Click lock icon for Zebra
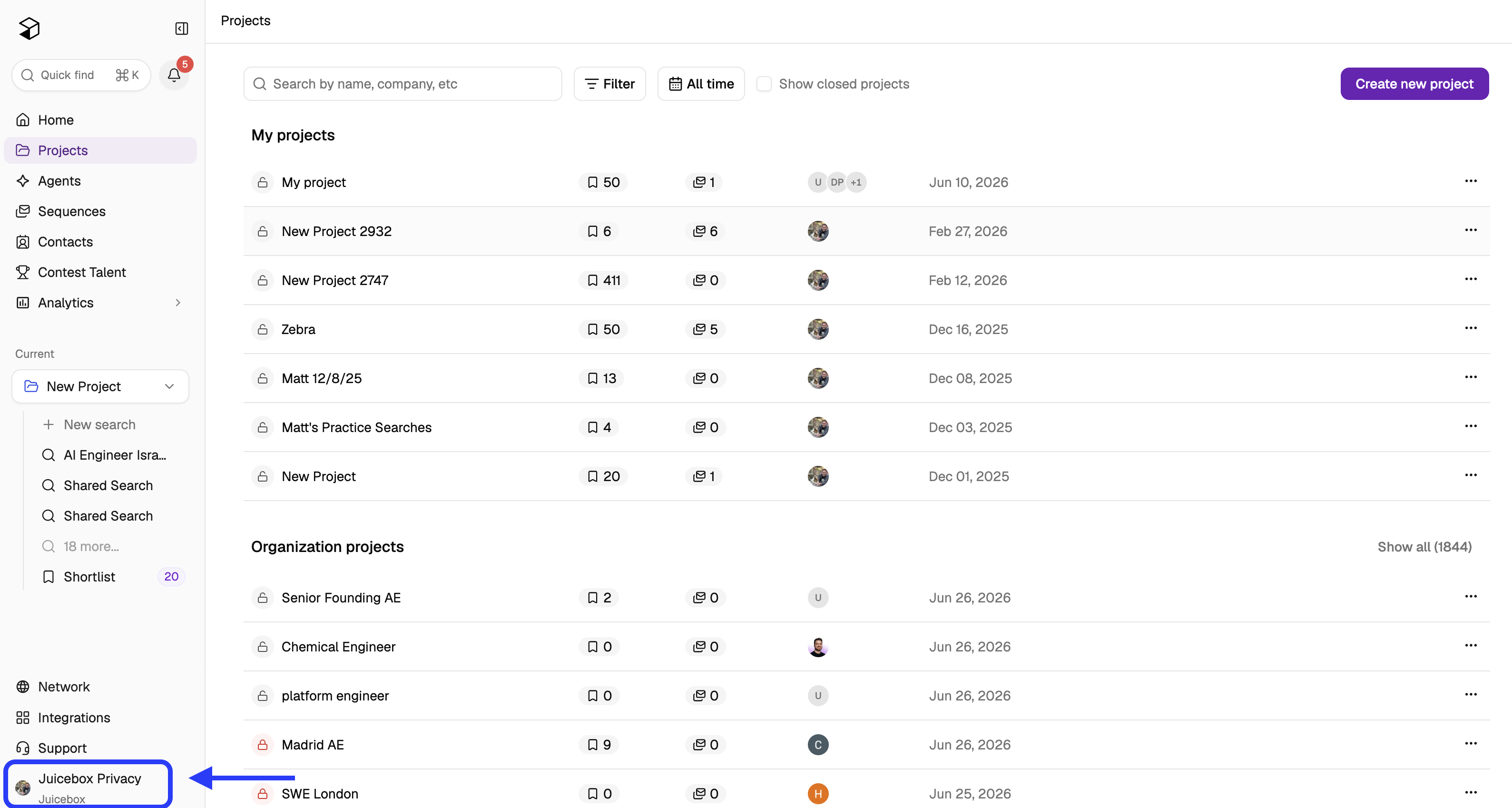 click(262, 329)
